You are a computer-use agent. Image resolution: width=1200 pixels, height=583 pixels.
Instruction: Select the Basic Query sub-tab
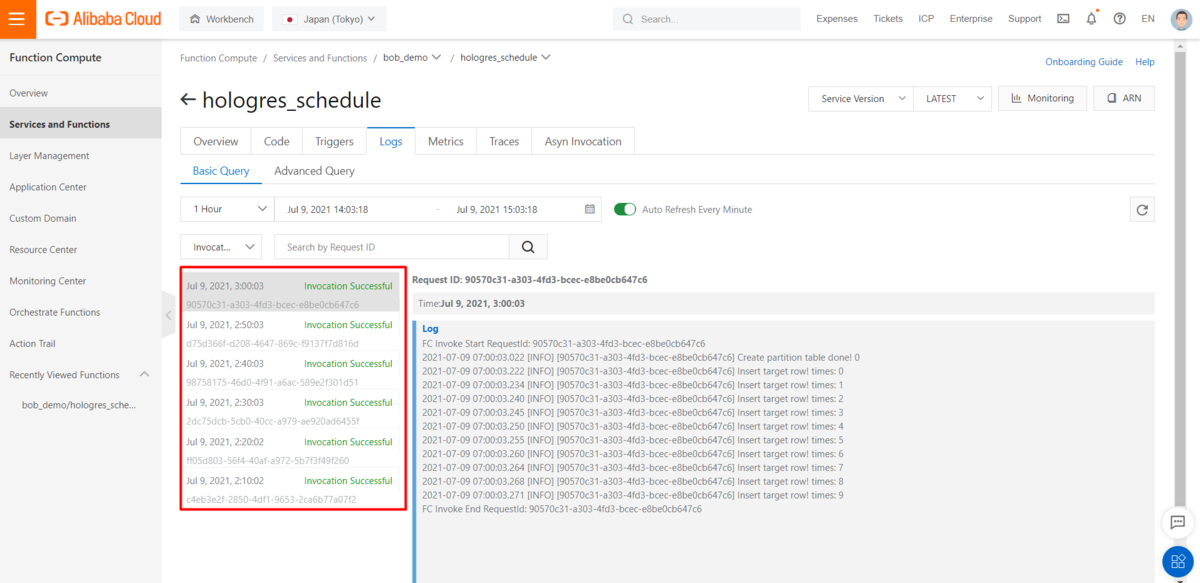(221, 171)
